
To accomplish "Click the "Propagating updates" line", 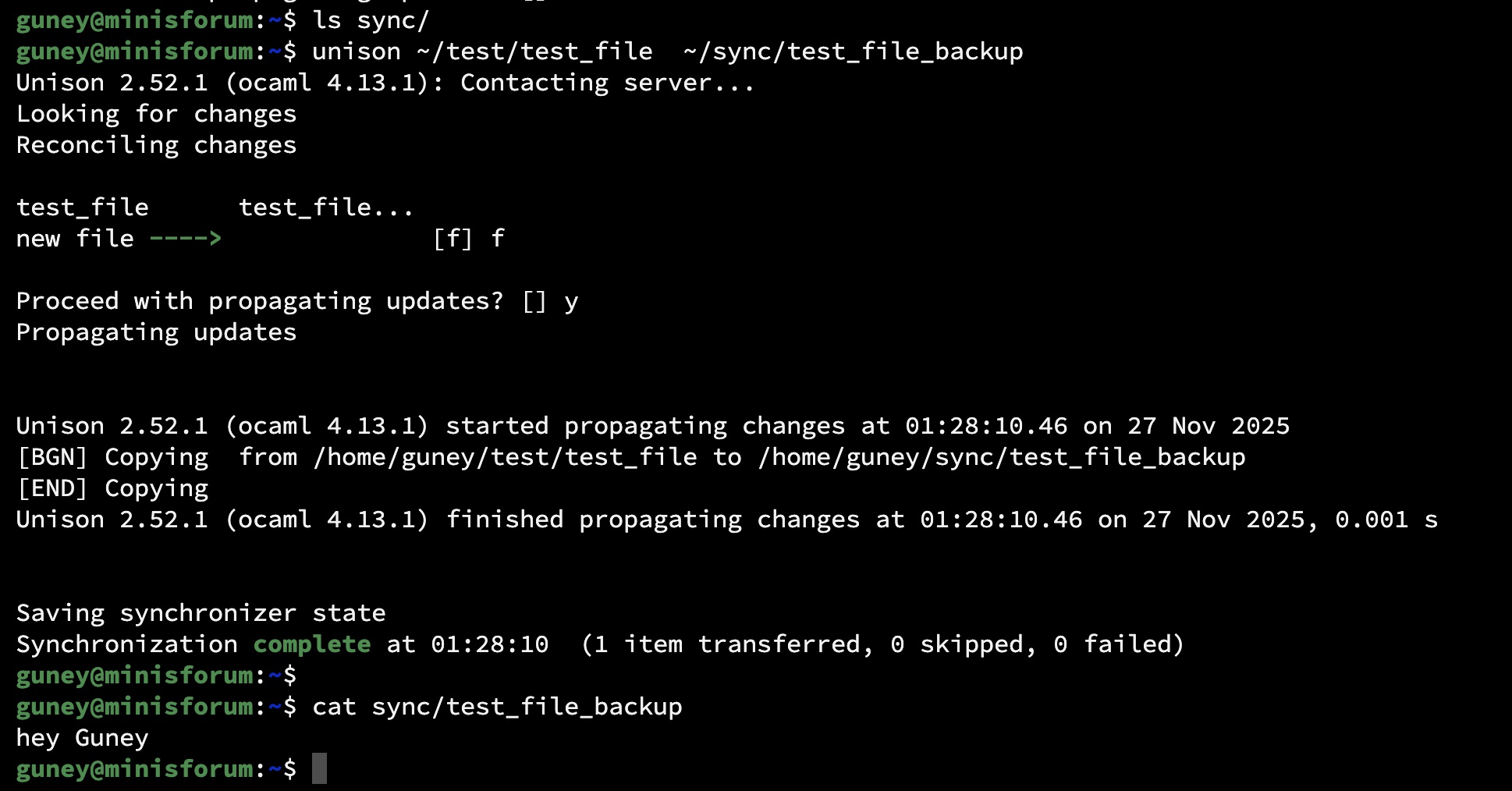I will 156,332.
